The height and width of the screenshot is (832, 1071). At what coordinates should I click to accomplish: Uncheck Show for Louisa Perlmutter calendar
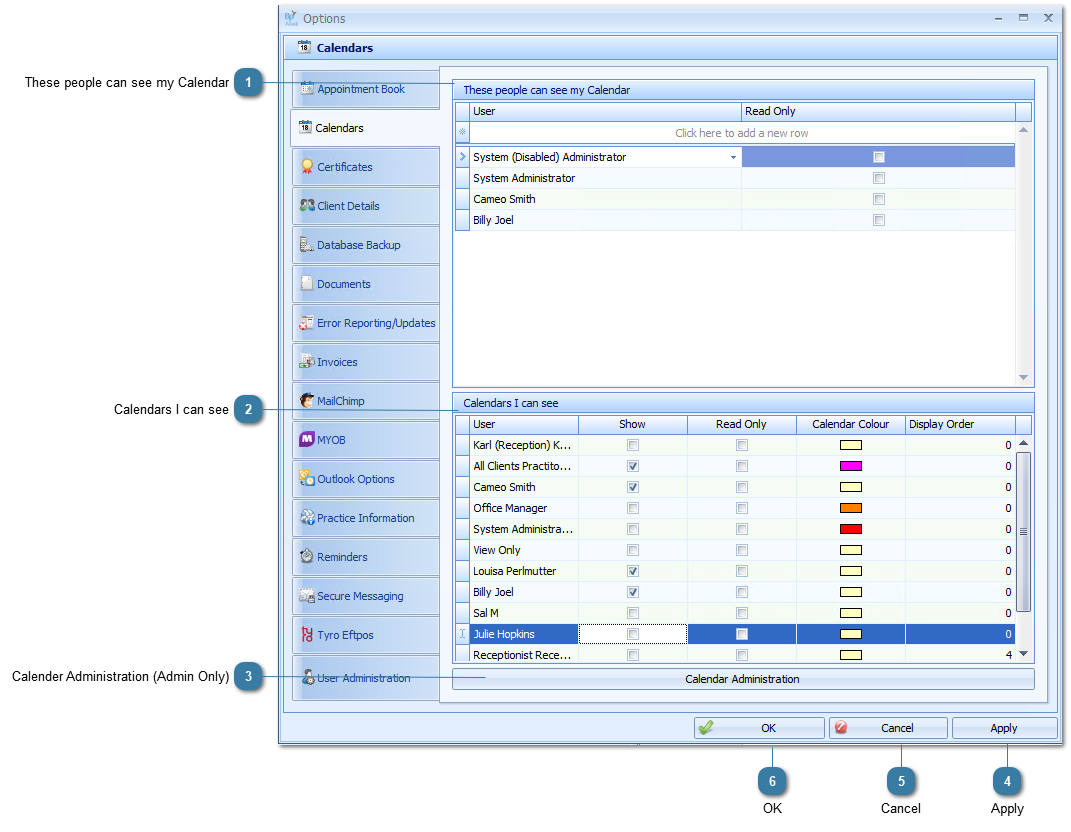tap(633, 571)
